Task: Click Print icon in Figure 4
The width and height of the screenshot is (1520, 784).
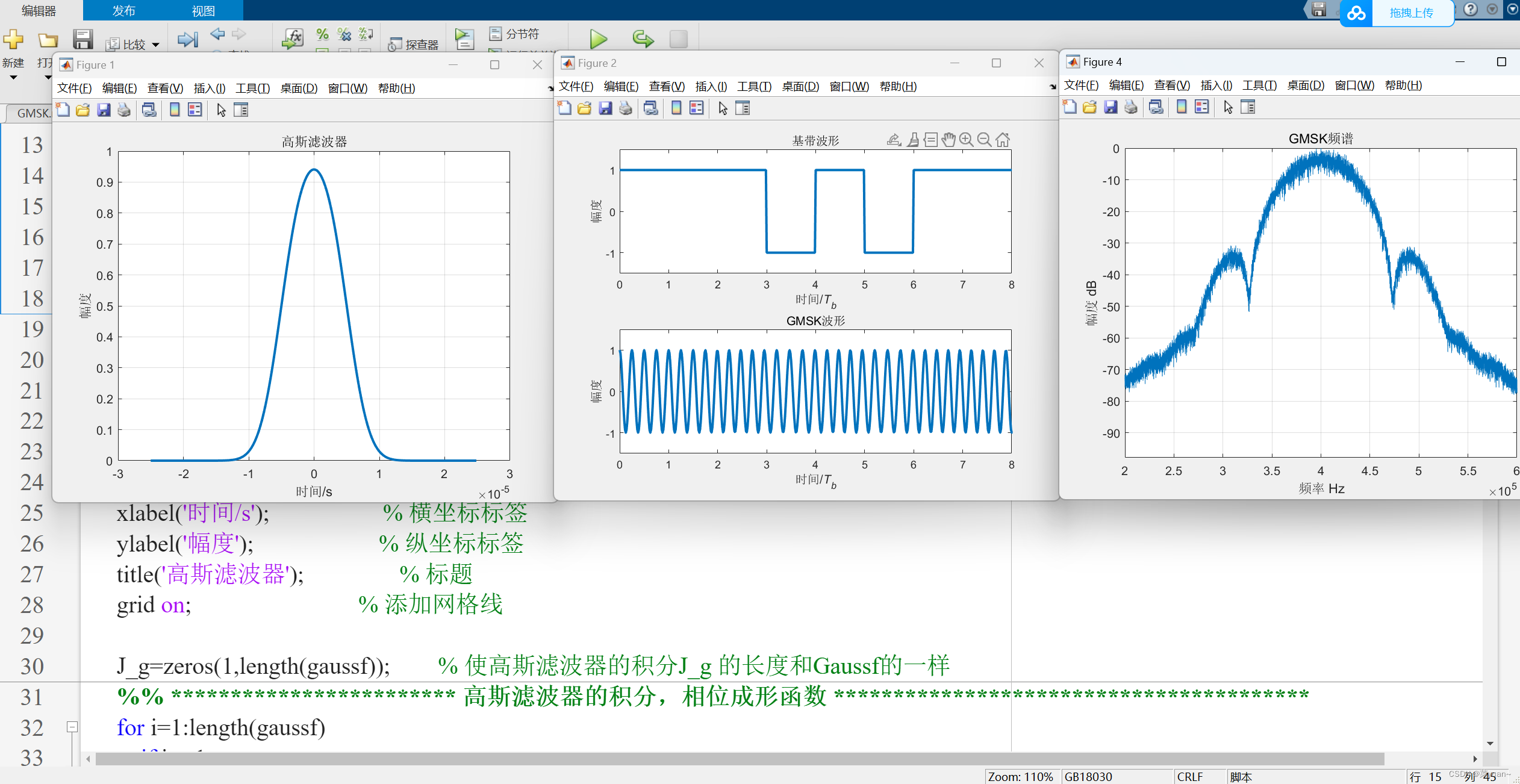Action: pos(1131,107)
